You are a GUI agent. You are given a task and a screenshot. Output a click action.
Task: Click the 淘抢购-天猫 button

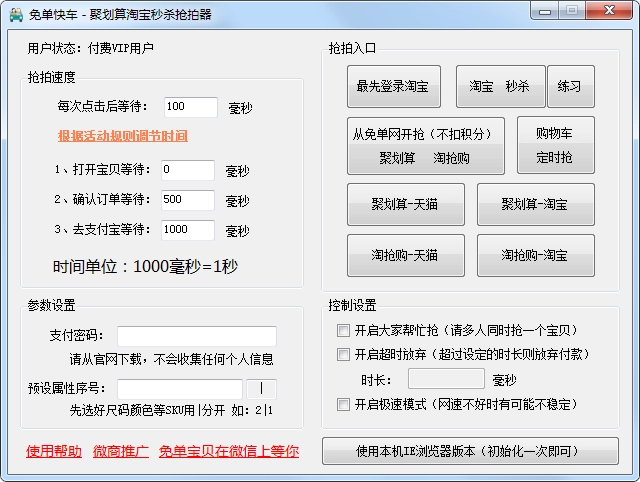[406, 255]
